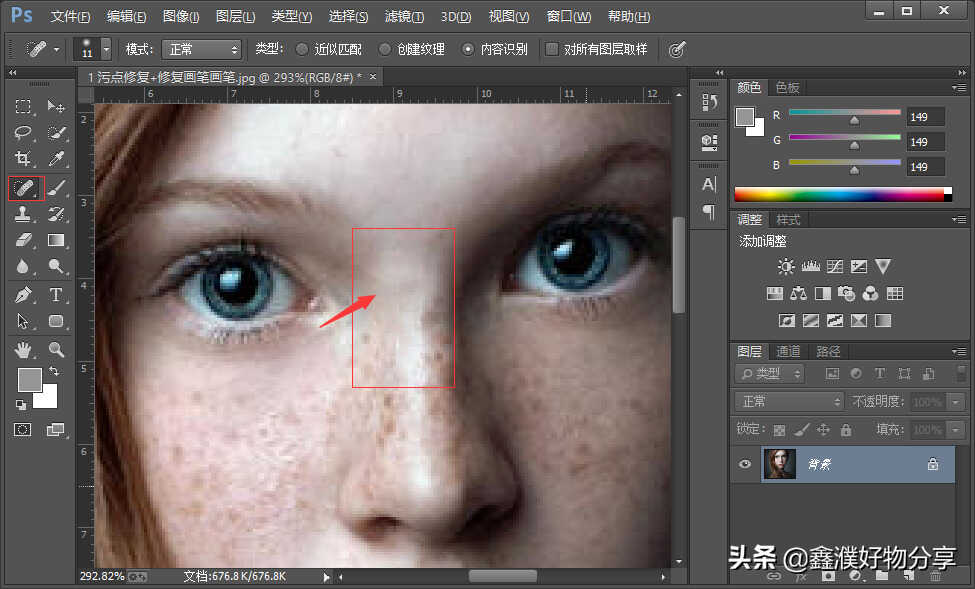975x589 pixels.
Task: Add a Brightness/Contrast adjustment
Action: tap(785, 267)
